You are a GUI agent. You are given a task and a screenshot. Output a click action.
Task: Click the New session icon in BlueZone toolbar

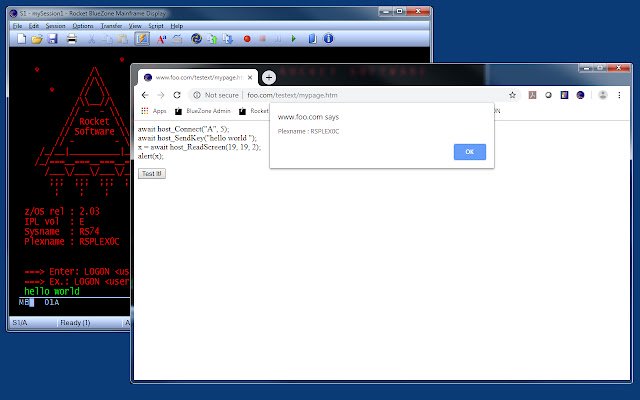(21, 39)
